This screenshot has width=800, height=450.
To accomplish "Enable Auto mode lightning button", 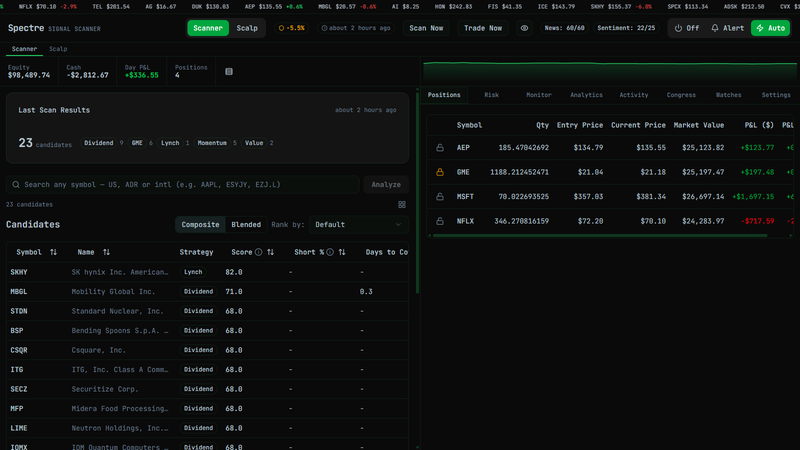I will (x=770, y=28).
